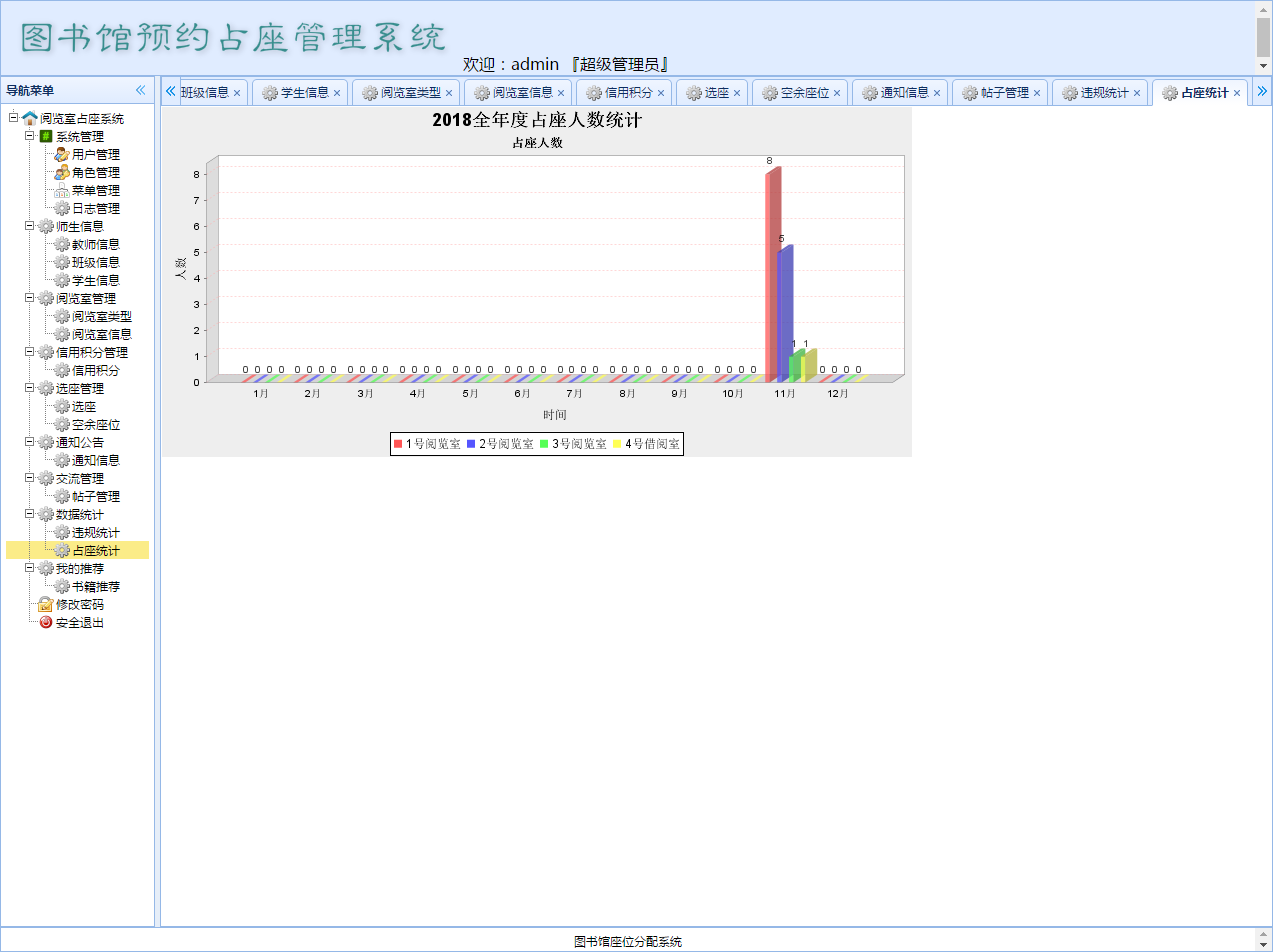Collapse the 数据统计 tree node
Image resolution: width=1273 pixels, height=952 pixels.
tap(29, 514)
